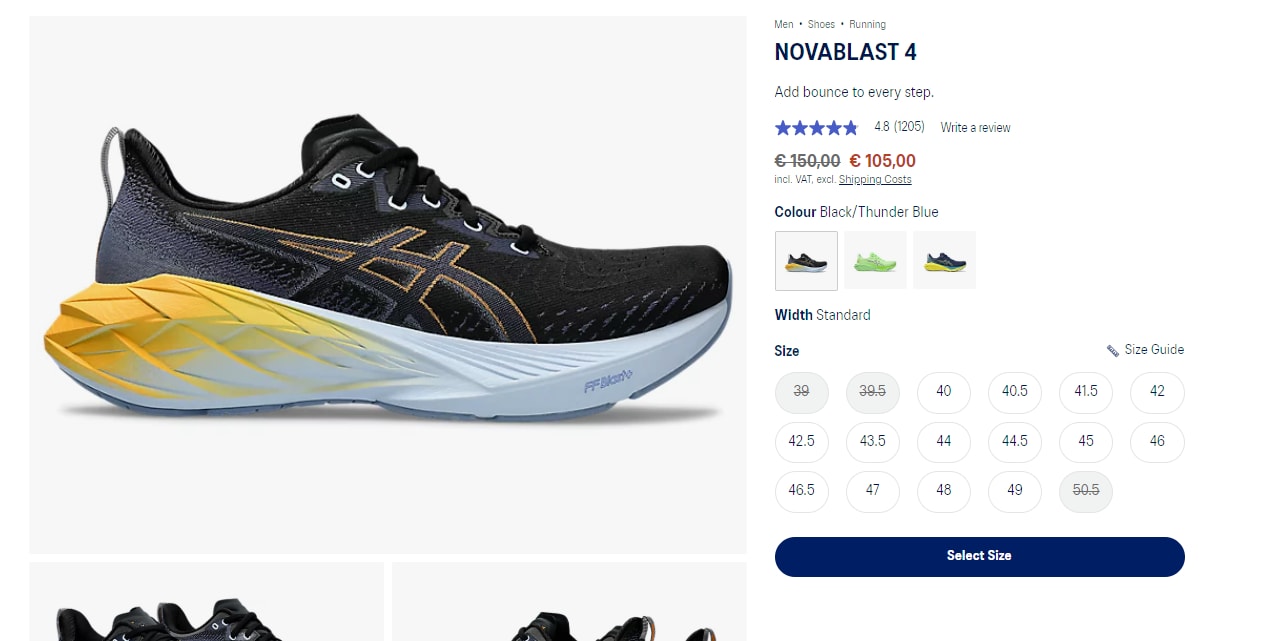
Task: Choose size 44
Action: pos(944,442)
